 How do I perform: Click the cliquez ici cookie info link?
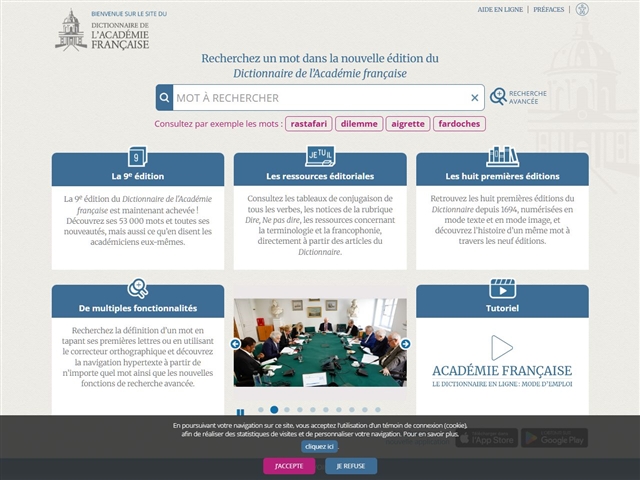[x=320, y=447]
